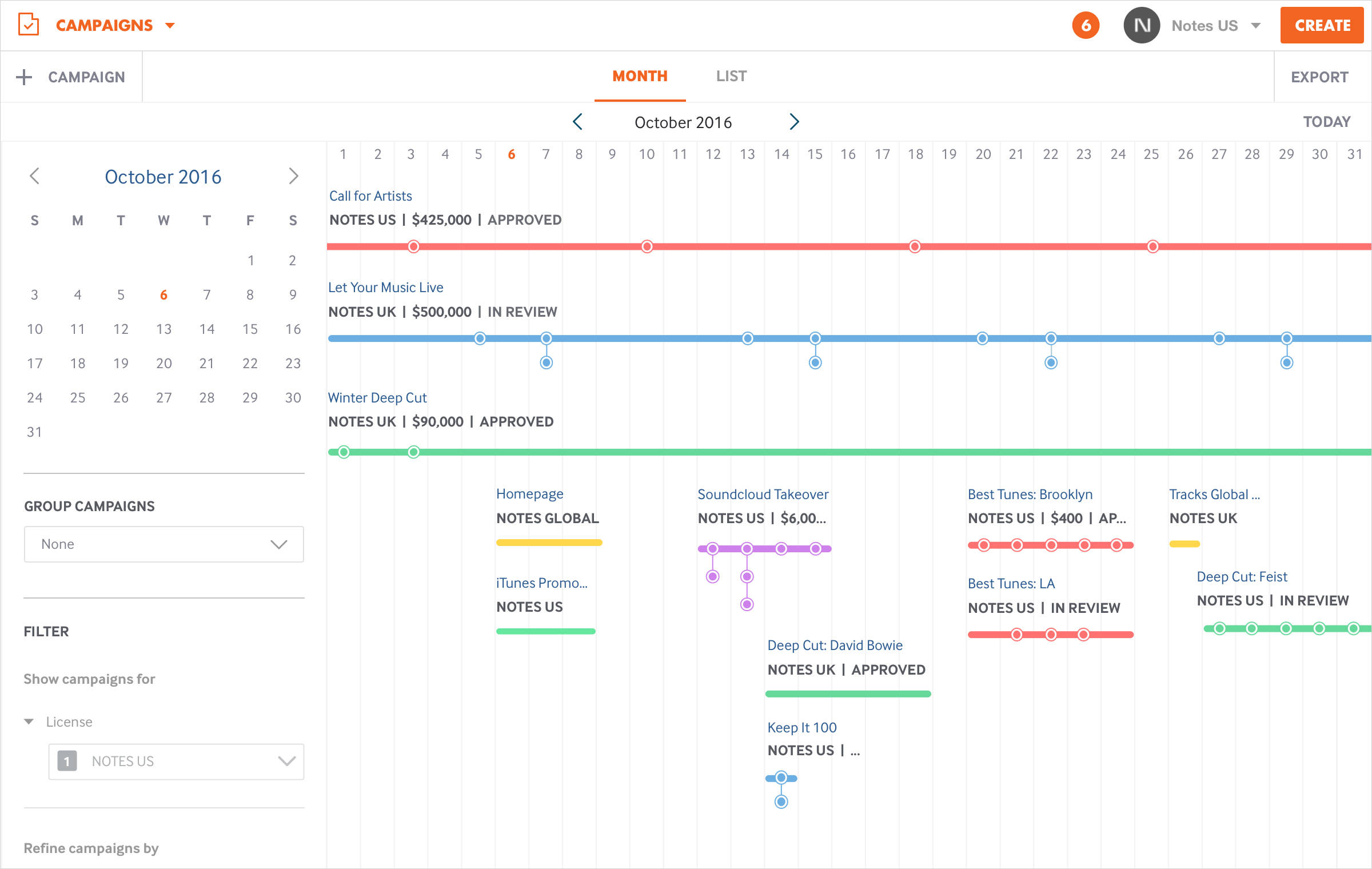Click the CREATE button
Image resolution: width=1372 pixels, height=869 pixels.
click(1321, 25)
